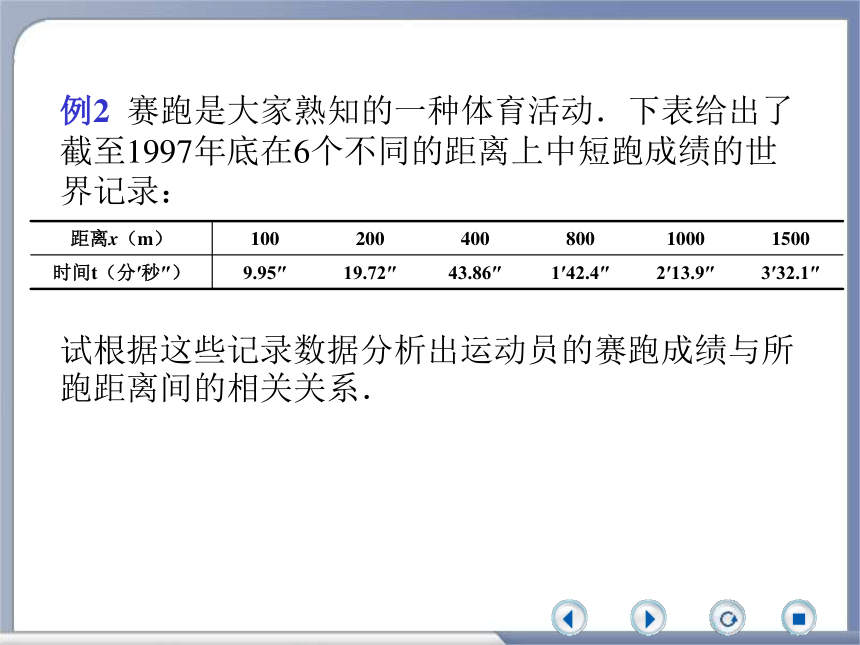This screenshot has width=860, height=645.
Task: Click the circular replay/refresh button
Action: (727, 618)
